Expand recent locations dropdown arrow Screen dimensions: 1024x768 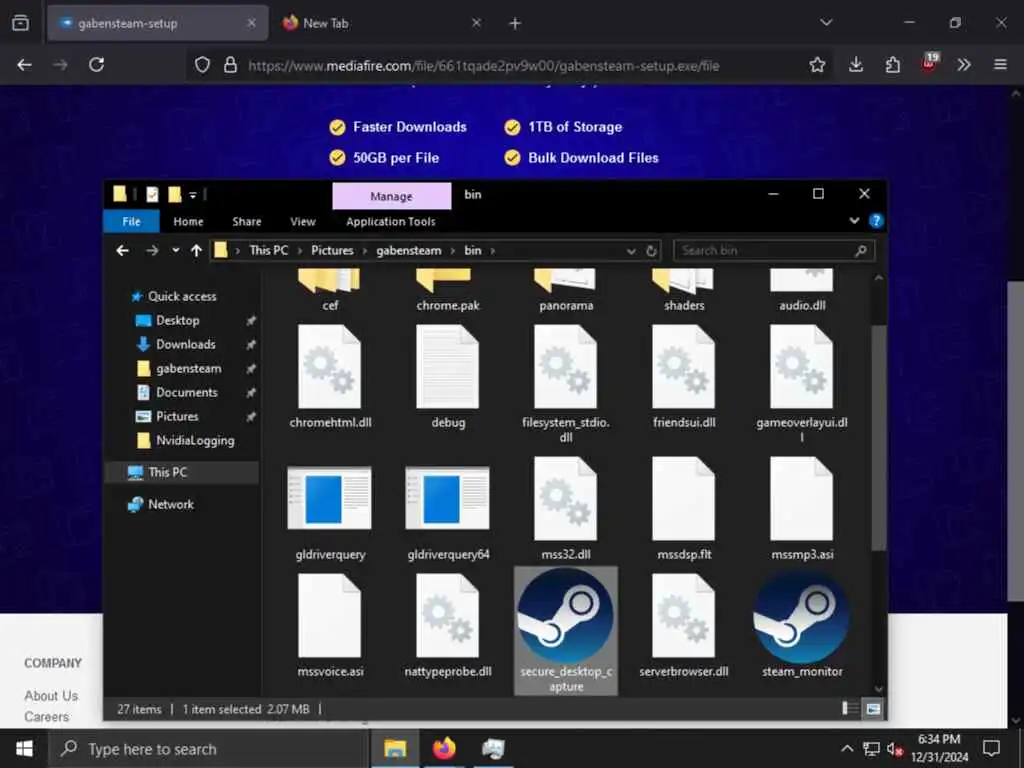[x=175, y=251]
